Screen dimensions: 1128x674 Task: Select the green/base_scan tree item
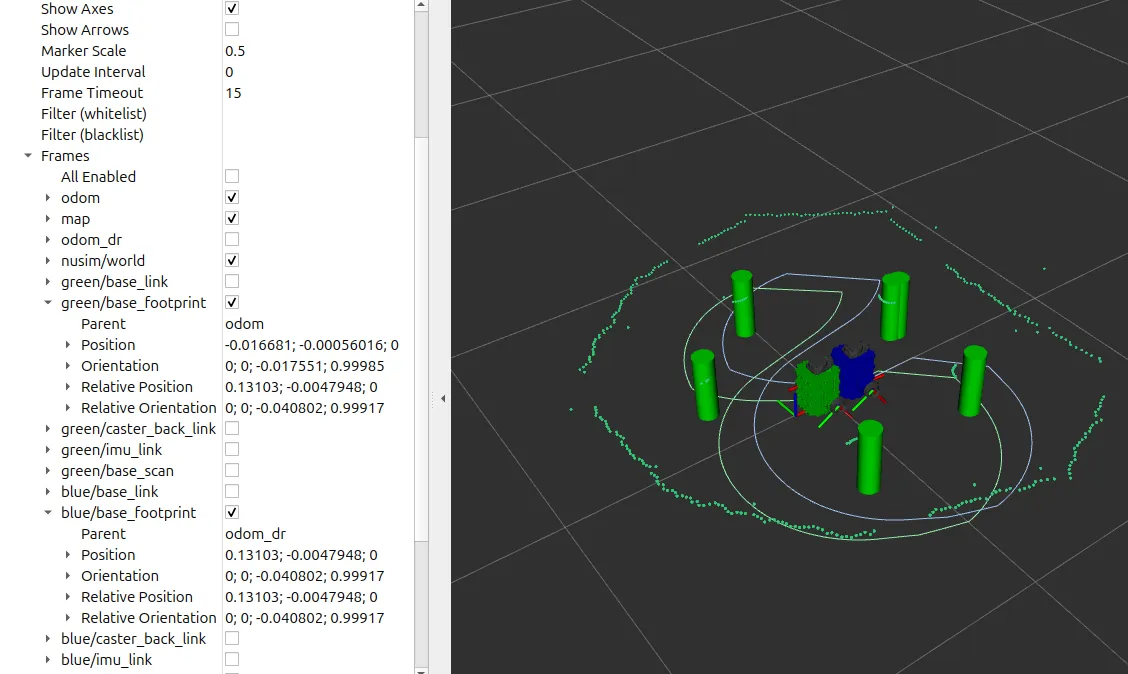coord(117,471)
